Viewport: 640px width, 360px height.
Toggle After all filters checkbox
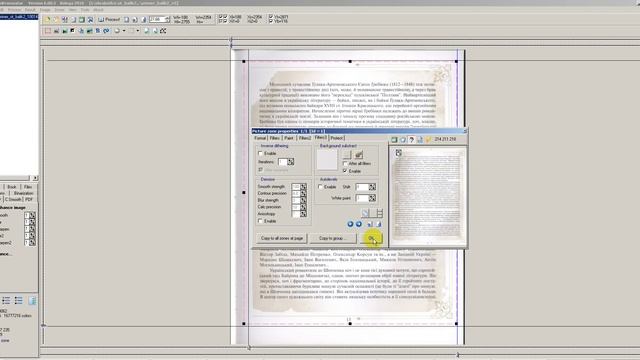(x=345, y=164)
